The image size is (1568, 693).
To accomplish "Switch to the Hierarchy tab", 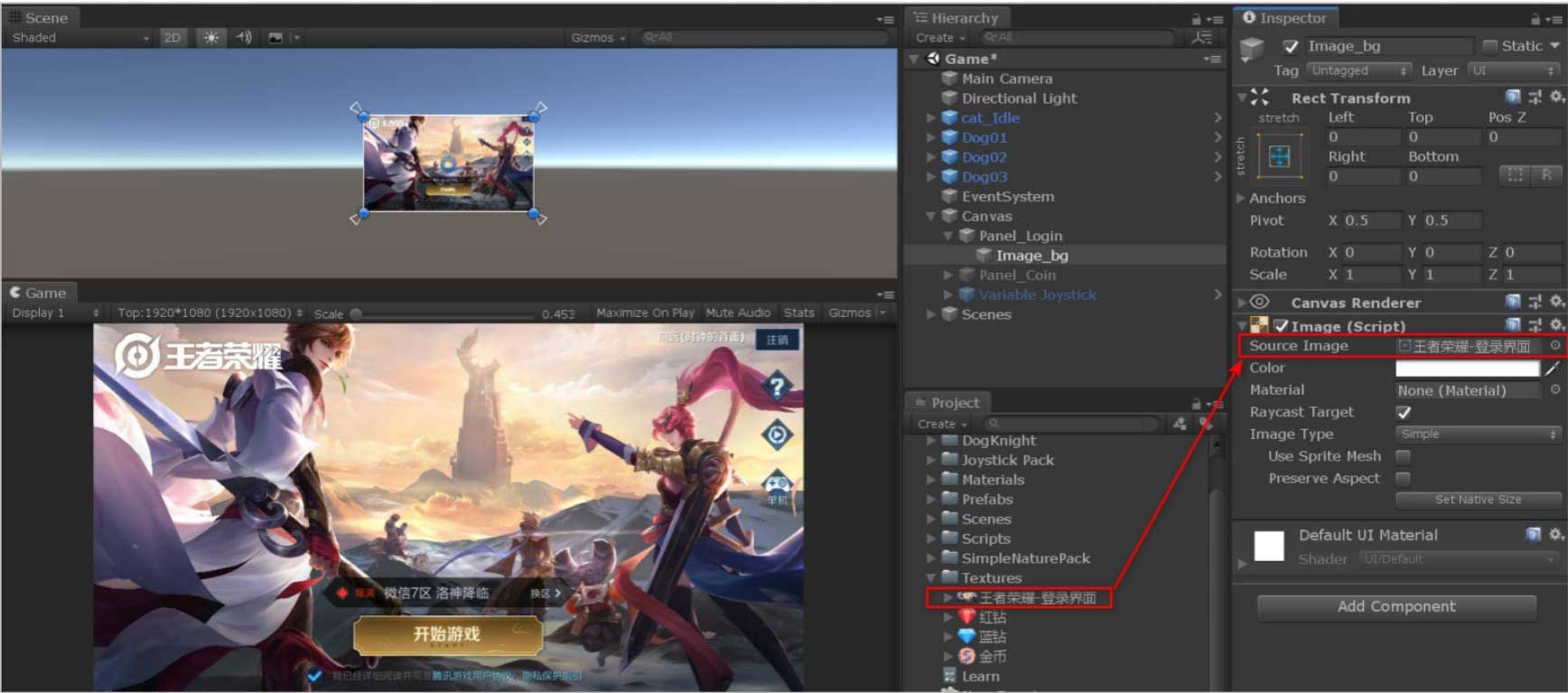I will click(957, 17).
